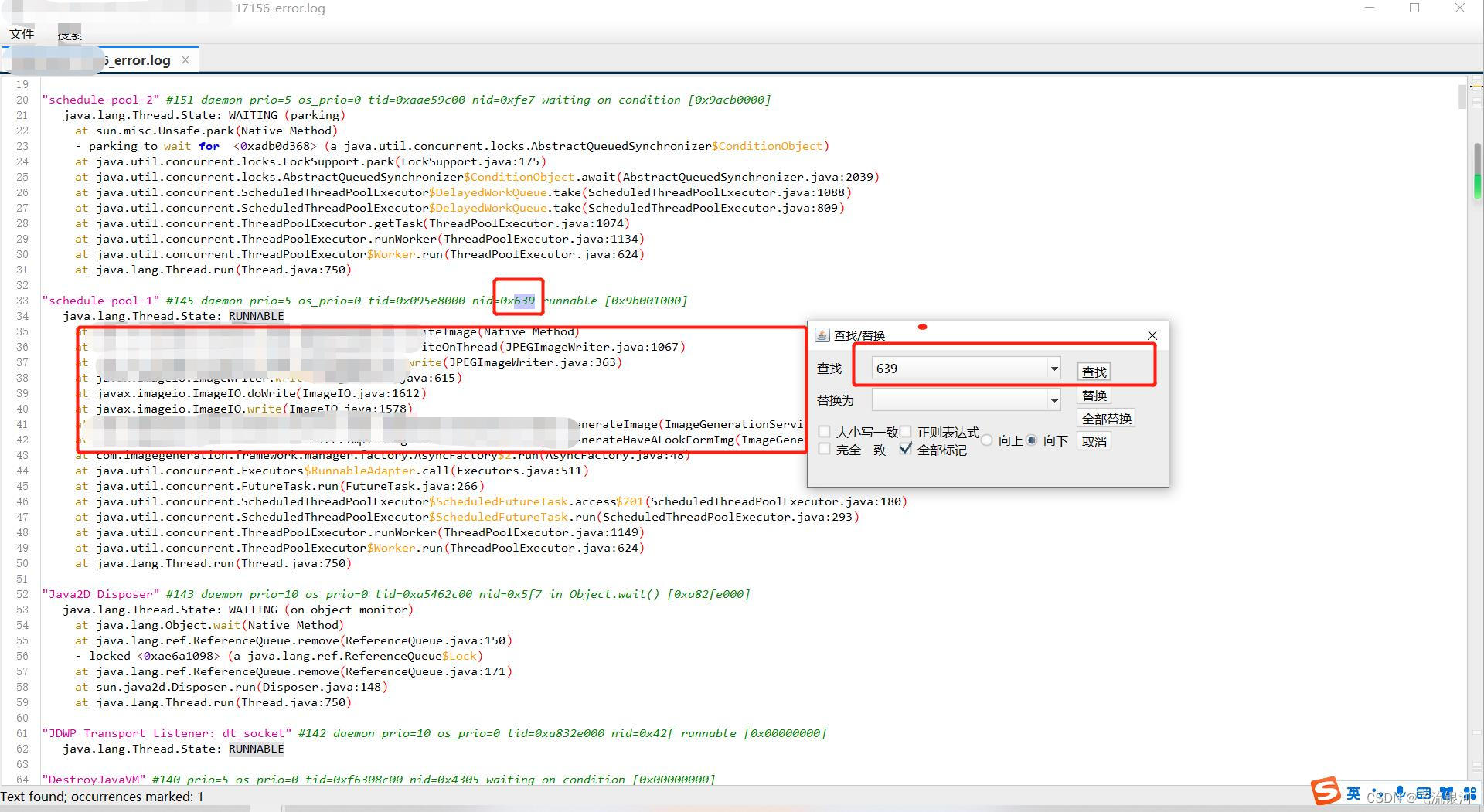
Task: Click the 取消 cancel button
Action: (1094, 441)
